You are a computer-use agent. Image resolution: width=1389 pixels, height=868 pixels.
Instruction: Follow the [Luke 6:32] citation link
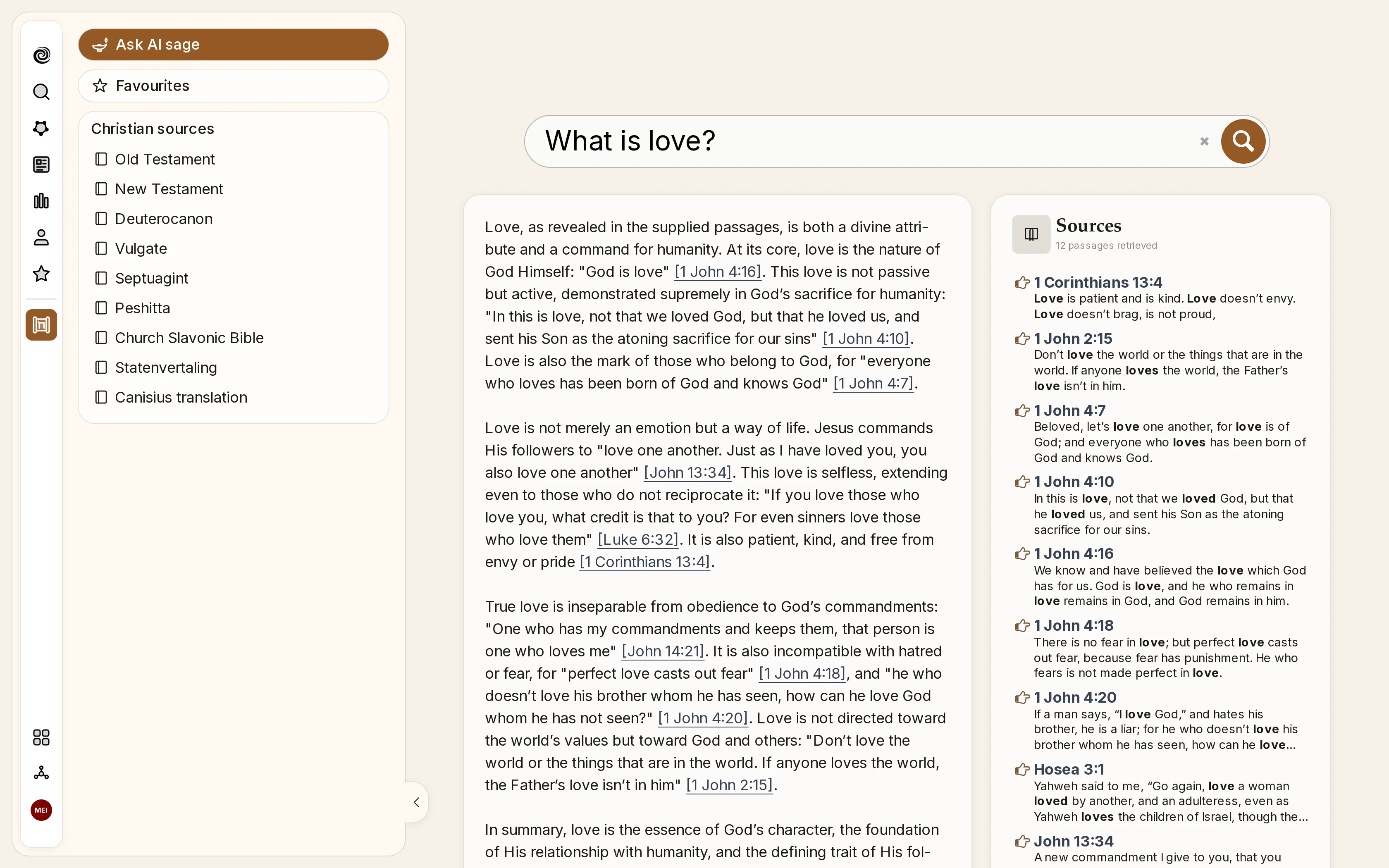638,540
